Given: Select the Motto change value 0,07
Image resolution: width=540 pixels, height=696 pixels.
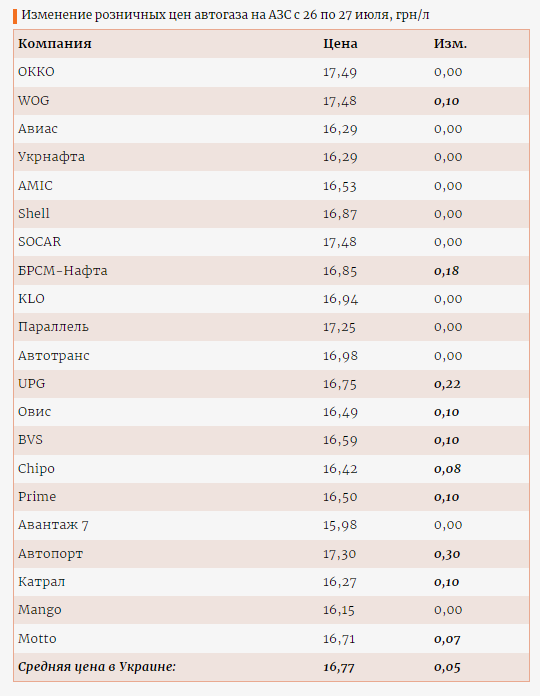Looking at the screenshot, I should (447, 639).
